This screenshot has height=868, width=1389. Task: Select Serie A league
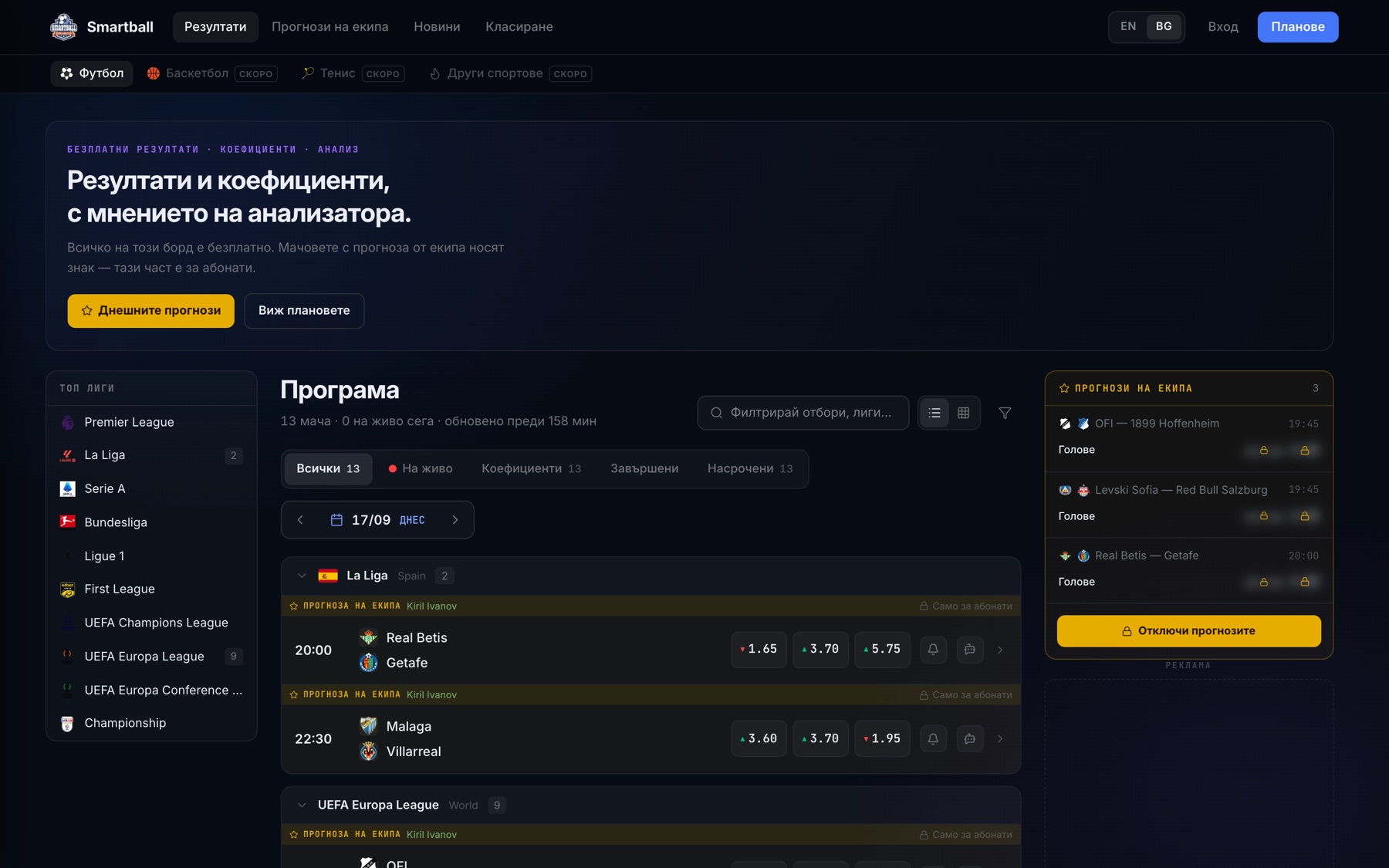151,488
